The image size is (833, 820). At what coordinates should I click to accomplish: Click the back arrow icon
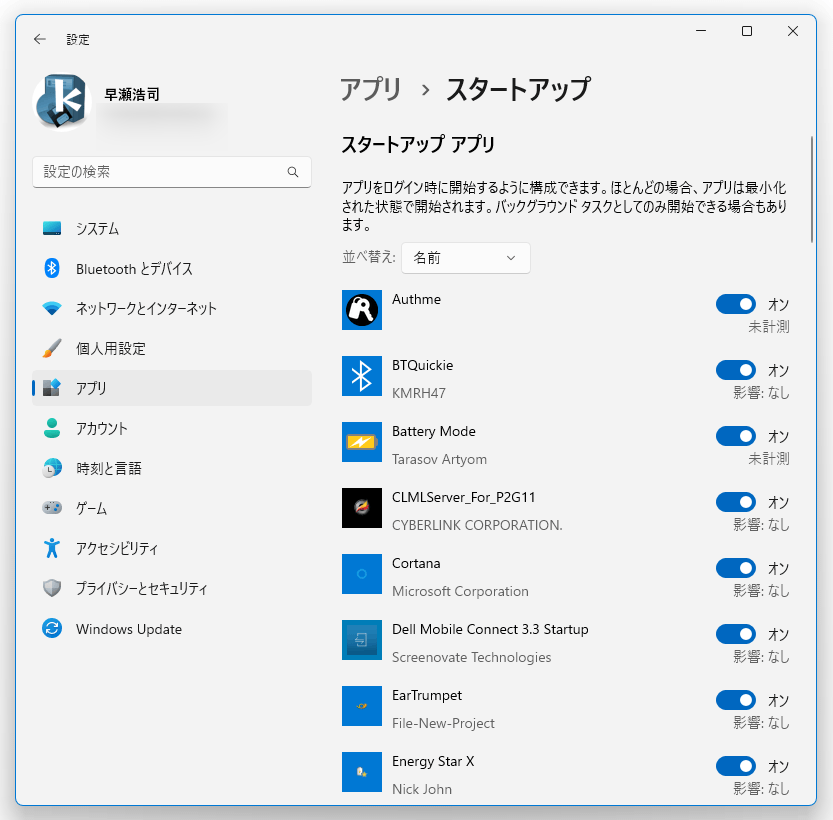point(40,39)
